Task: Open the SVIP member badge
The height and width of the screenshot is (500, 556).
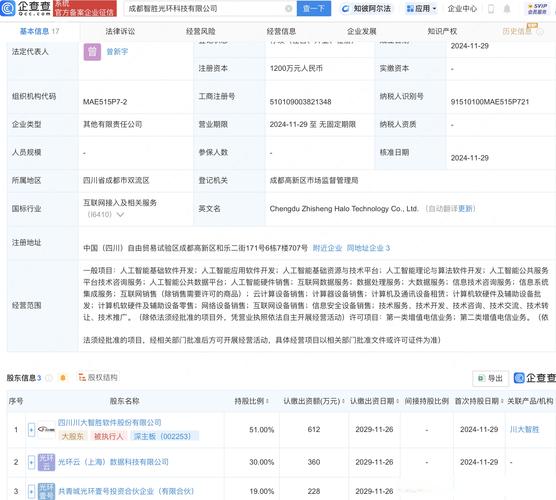Action: 537,9
